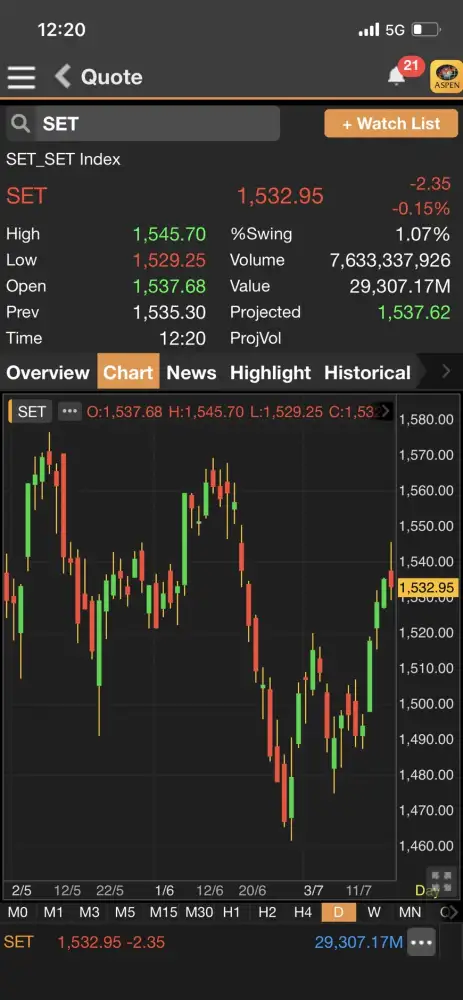Tap the back arrow beside Quote
This screenshot has height=1000, width=463.
(x=62, y=77)
